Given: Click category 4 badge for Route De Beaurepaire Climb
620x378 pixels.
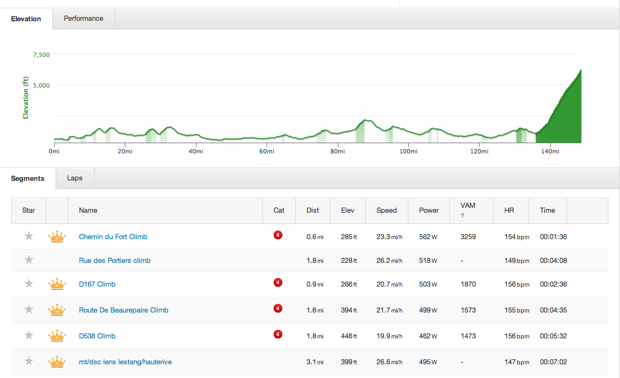Looking at the screenshot, I should click(x=278, y=308).
